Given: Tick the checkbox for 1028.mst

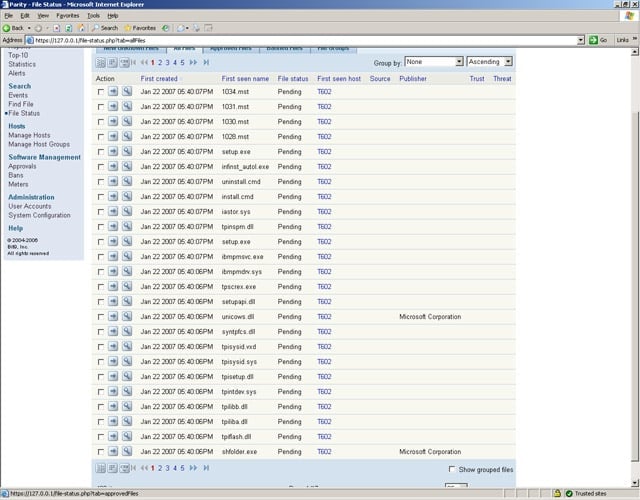Looking at the screenshot, I should [100, 137].
